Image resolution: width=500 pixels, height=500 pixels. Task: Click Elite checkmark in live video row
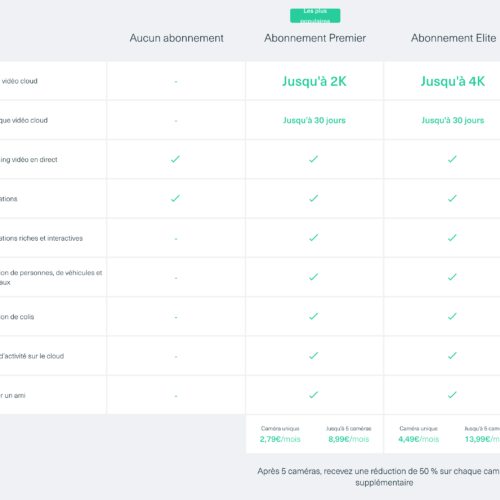pos(452,159)
